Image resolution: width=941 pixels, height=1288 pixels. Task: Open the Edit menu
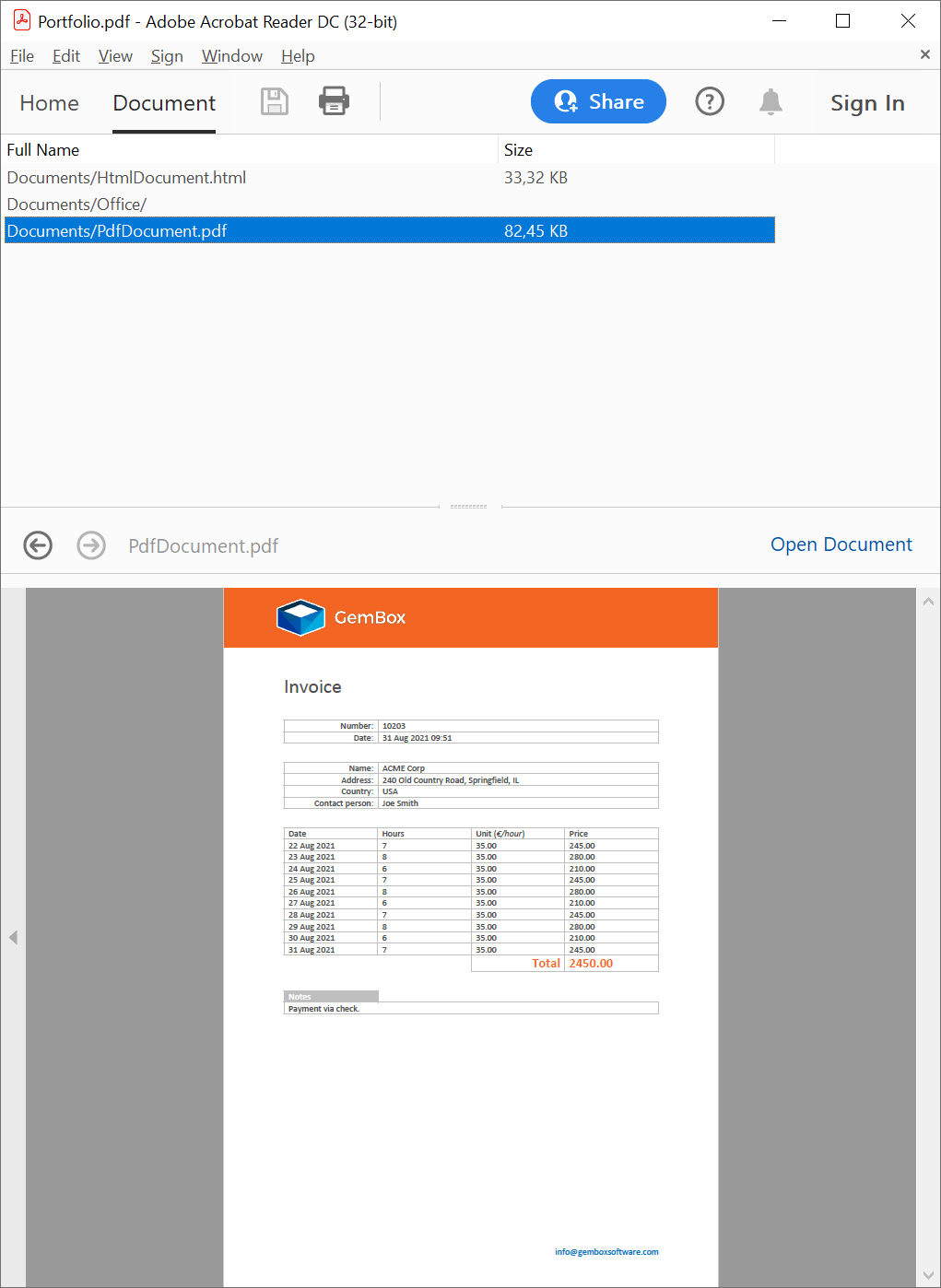click(66, 56)
